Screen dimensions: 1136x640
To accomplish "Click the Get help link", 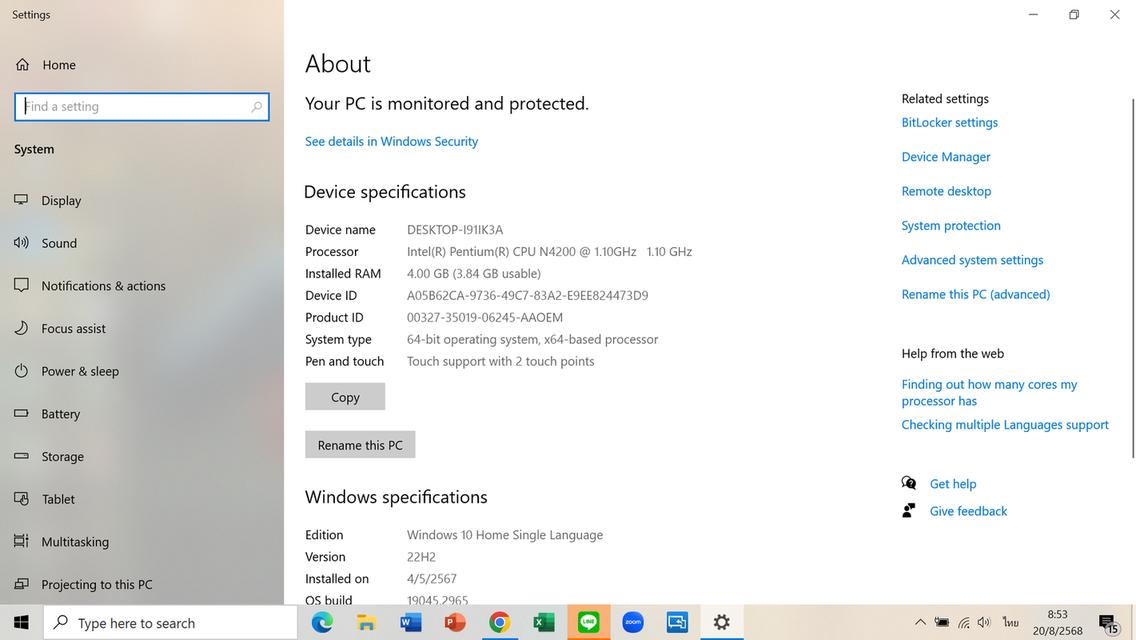I will coord(953,483).
